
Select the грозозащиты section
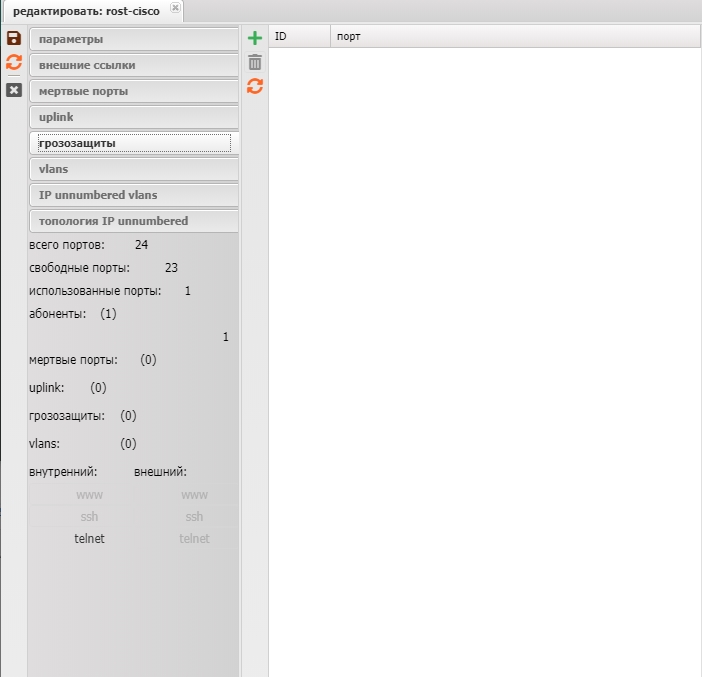pyautogui.click(x=133, y=143)
